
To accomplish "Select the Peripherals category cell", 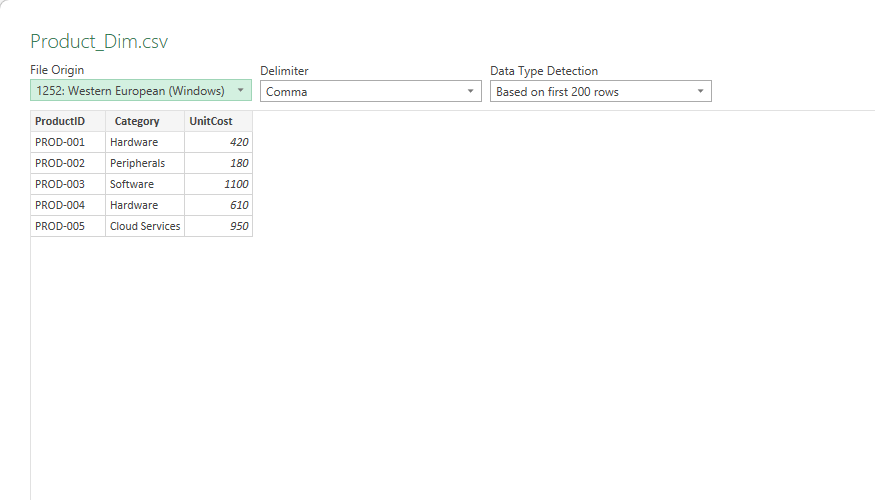I will pyautogui.click(x=145, y=164).
